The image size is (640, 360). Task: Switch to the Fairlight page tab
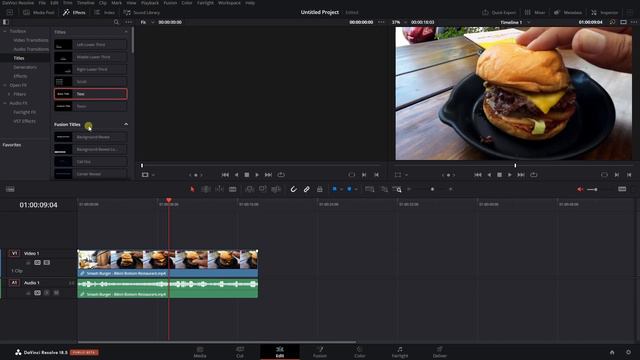click(x=400, y=352)
